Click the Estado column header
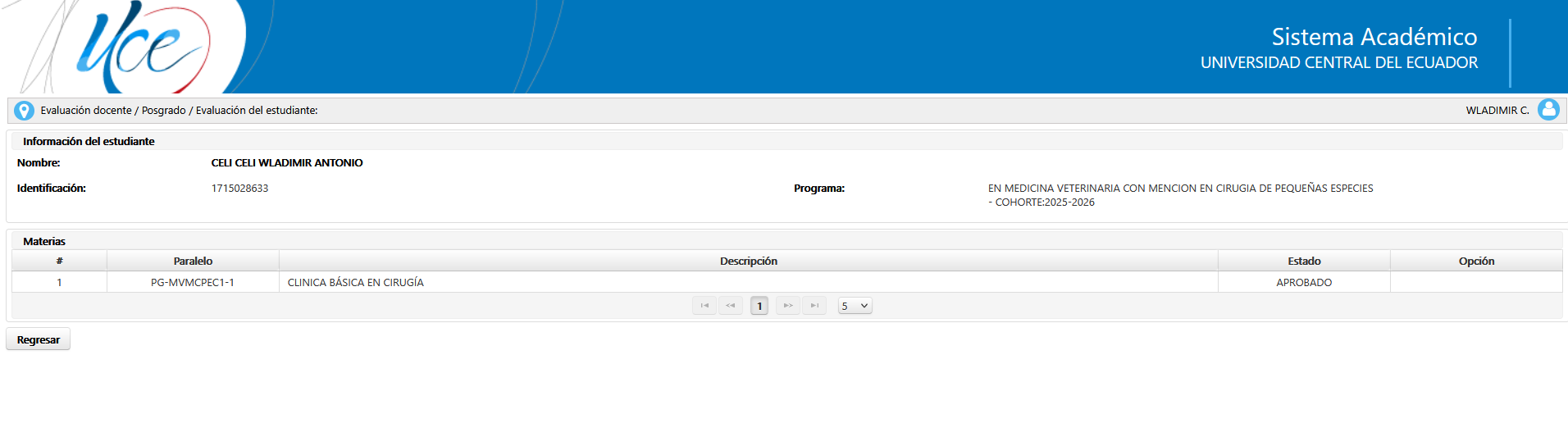1568x446 pixels. pos(1304,261)
